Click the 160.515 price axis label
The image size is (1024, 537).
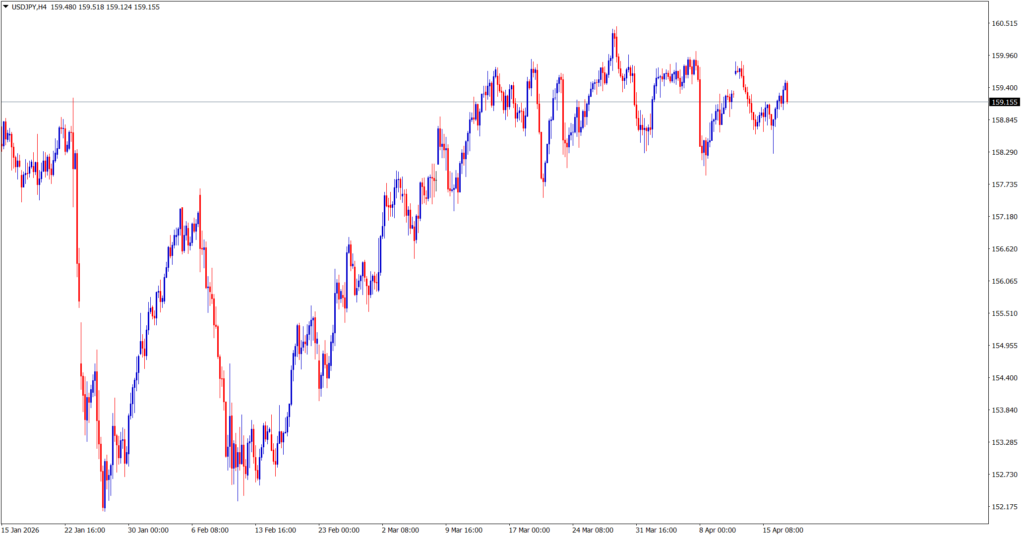1002,24
